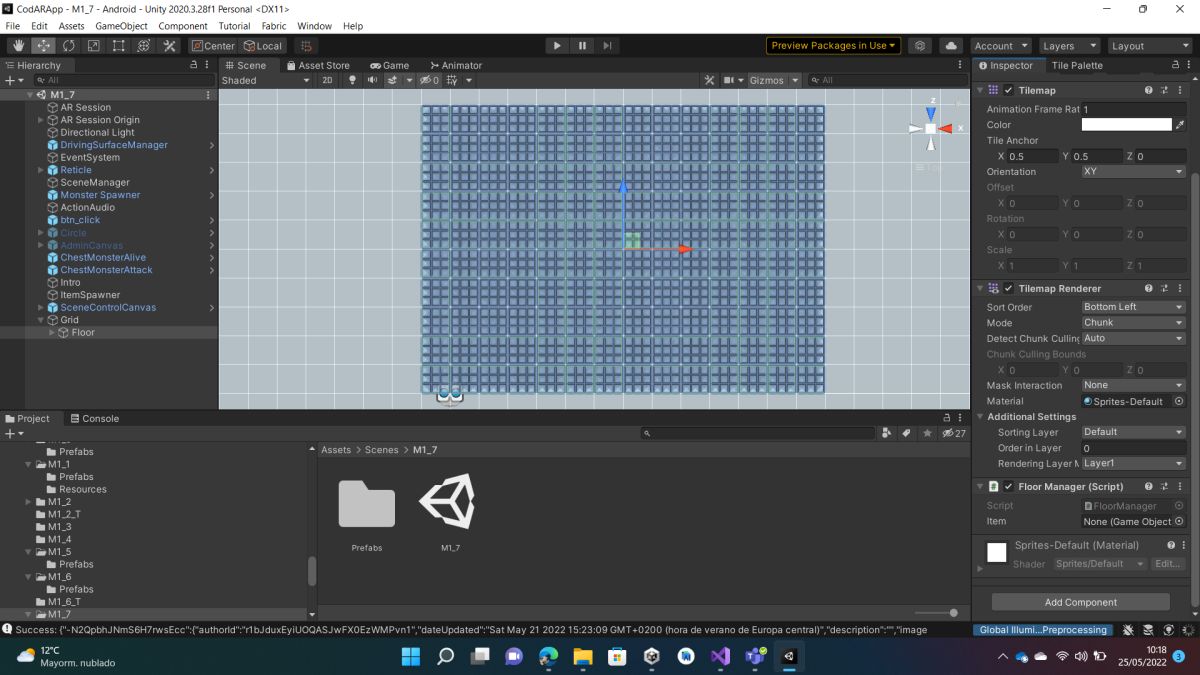Disable the Floor Manager script checkbox
This screenshot has width=1200, height=675.
coord(1008,486)
